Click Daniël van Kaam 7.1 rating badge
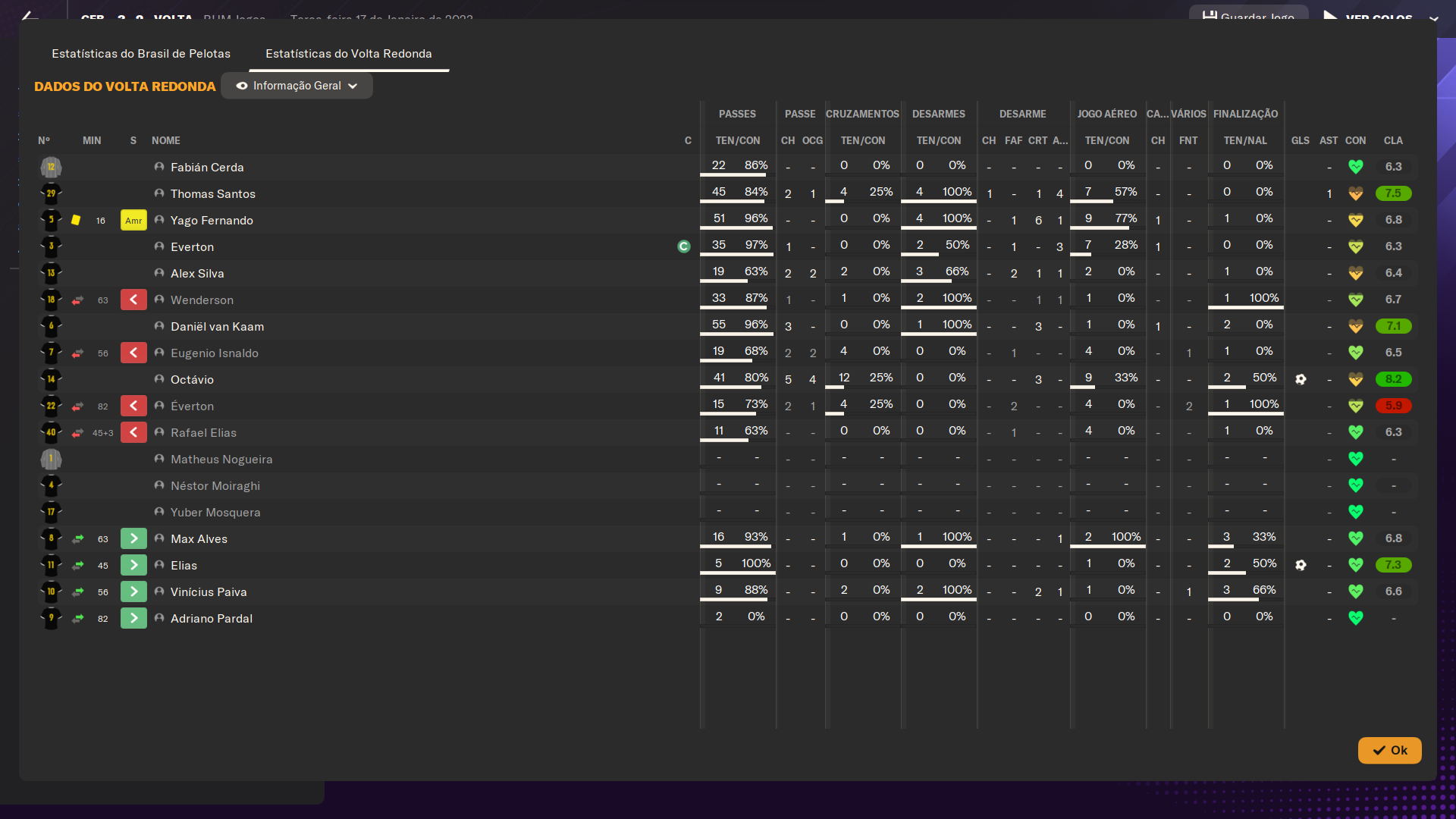The height and width of the screenshot is (819, 1456). tap(1394, 326)
